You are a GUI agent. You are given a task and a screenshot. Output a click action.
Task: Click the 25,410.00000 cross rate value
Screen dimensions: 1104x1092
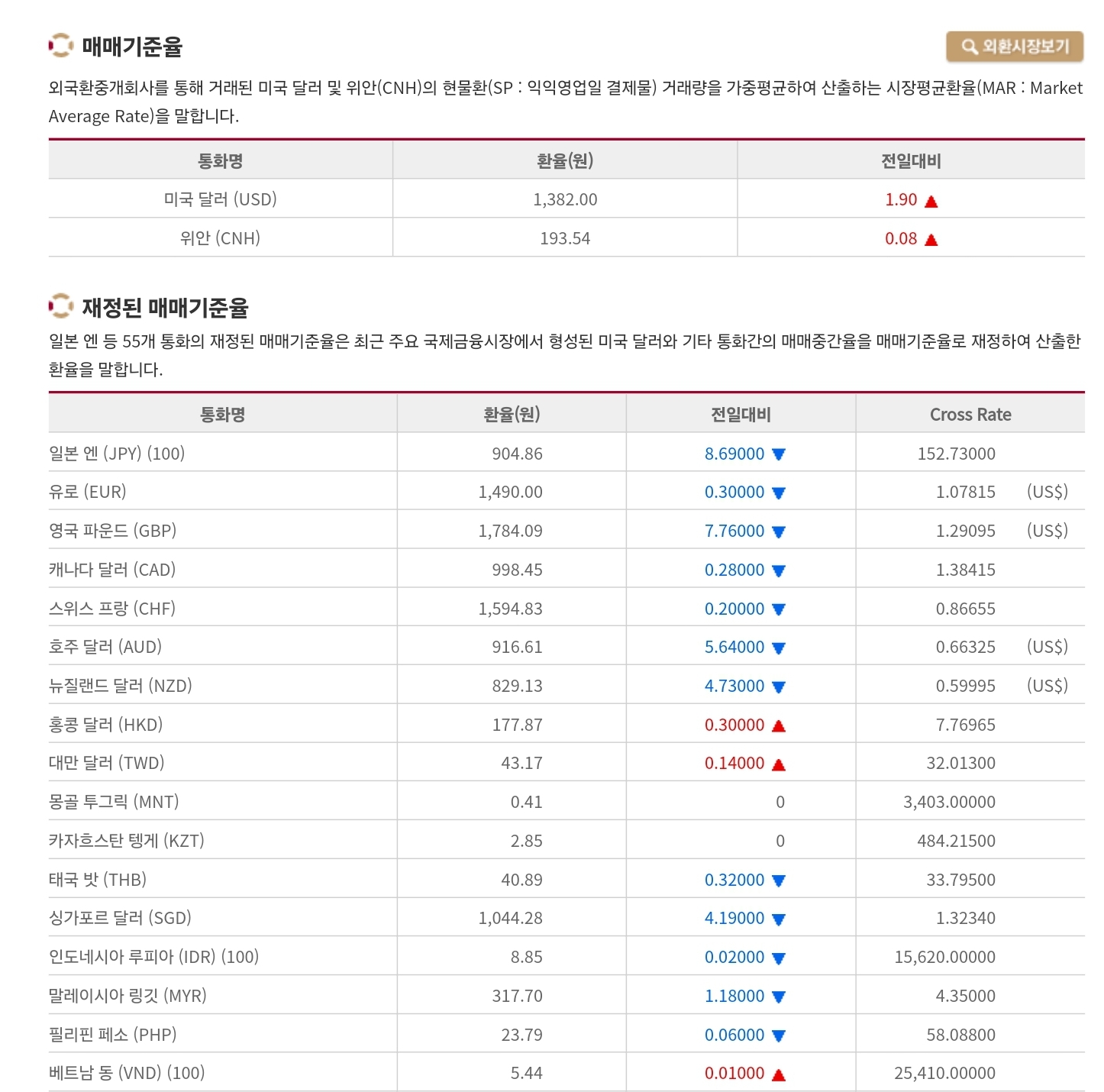tap(944, 1073)
